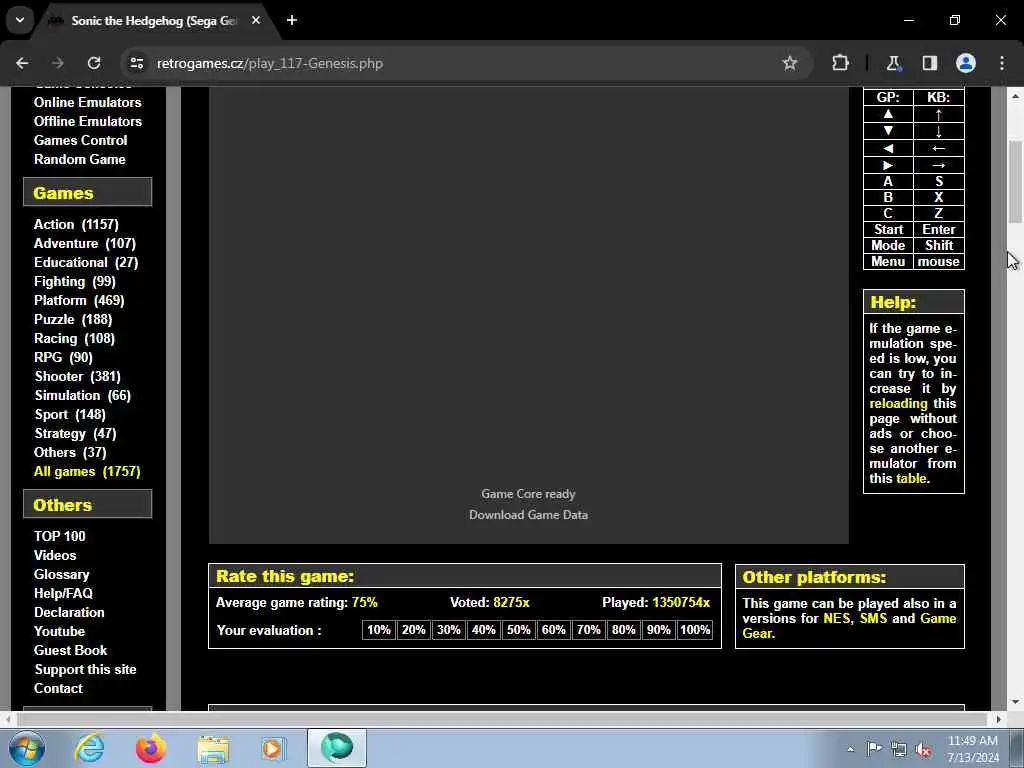This screenshot has width=1024, height=768.
Task: Rate the game 100%
Action: [695, 630]
